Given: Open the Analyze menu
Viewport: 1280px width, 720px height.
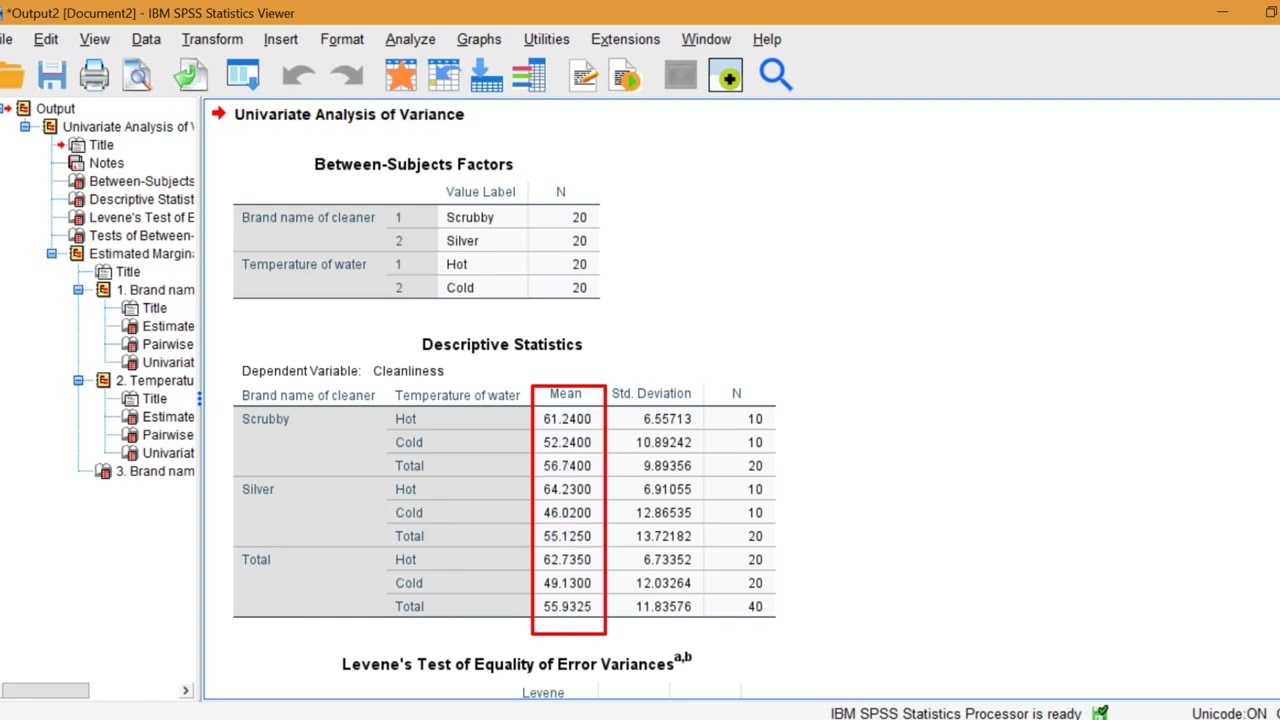Looking at the screenshot, I should (x=410, y=39).
